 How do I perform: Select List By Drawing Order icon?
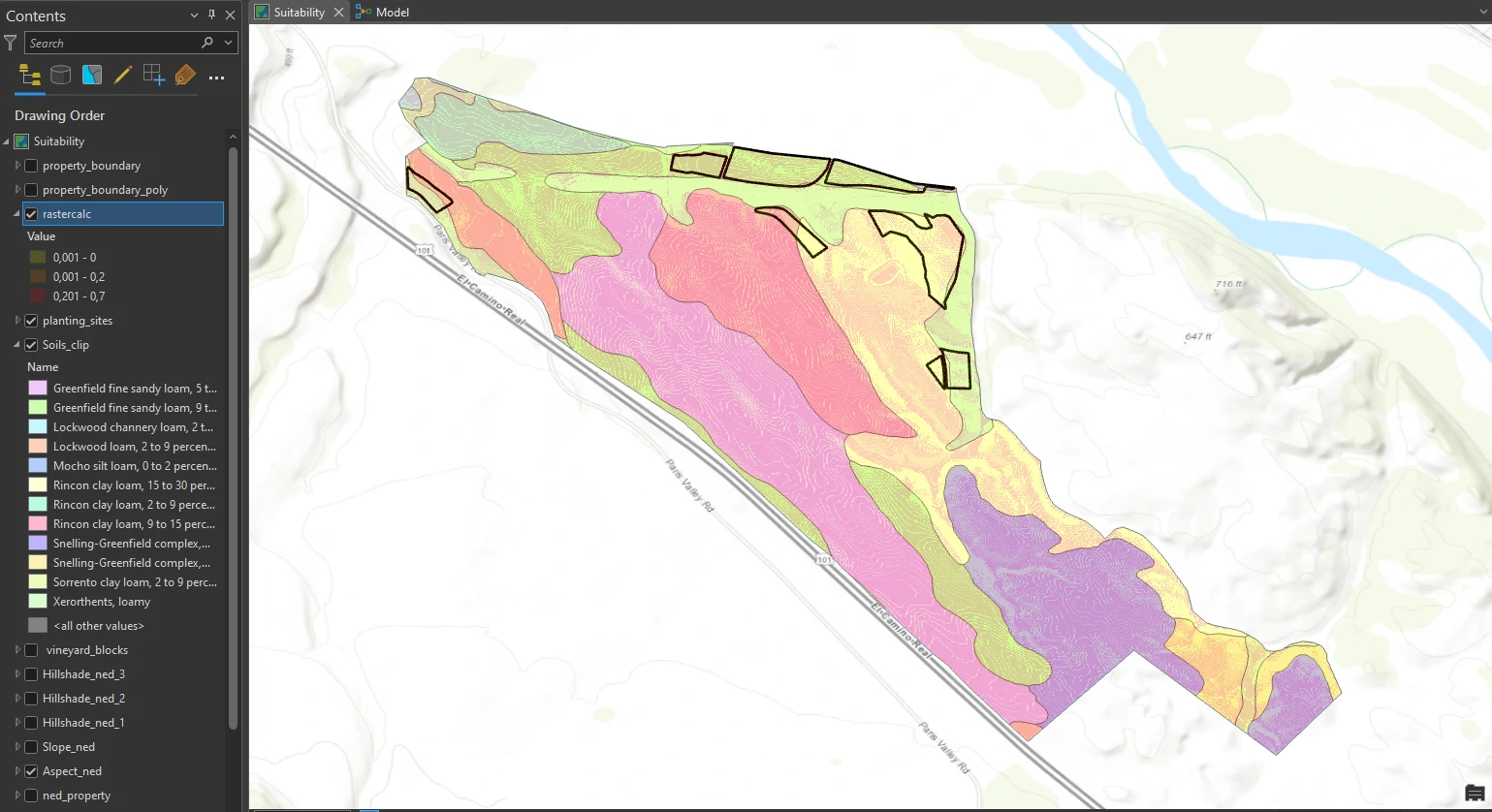click(x=30, y=76)
